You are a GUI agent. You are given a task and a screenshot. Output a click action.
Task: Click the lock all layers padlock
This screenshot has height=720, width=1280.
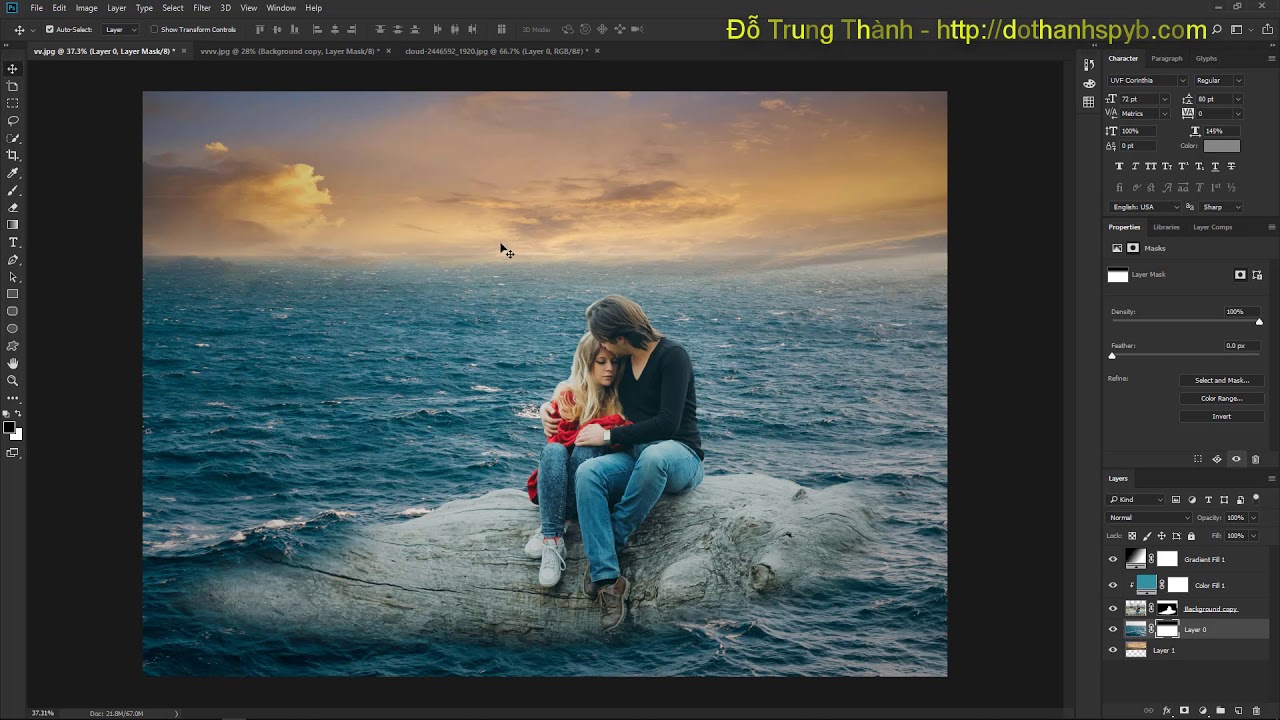[1191, 536]
